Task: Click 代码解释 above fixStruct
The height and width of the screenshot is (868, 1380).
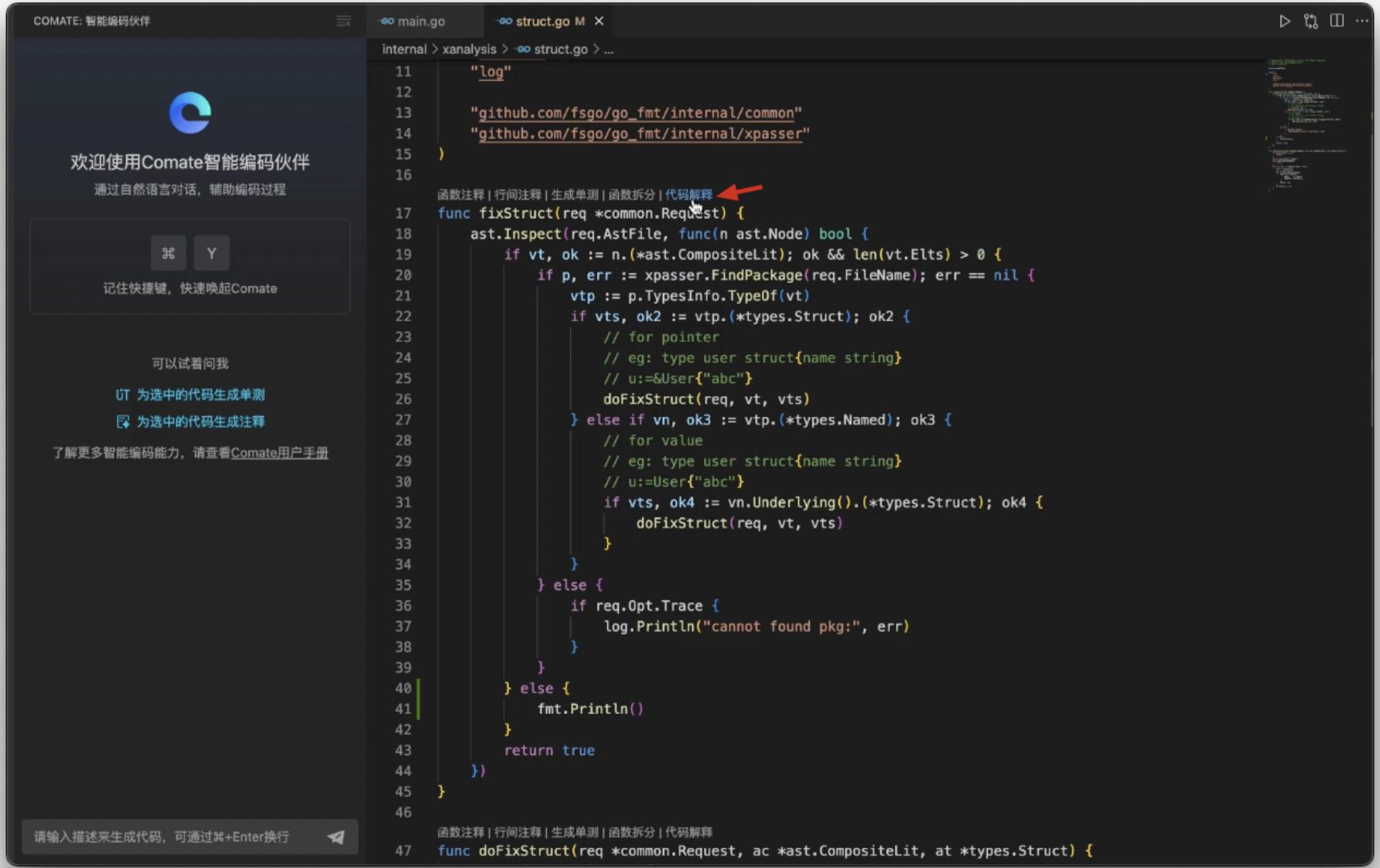Action: 688,195
